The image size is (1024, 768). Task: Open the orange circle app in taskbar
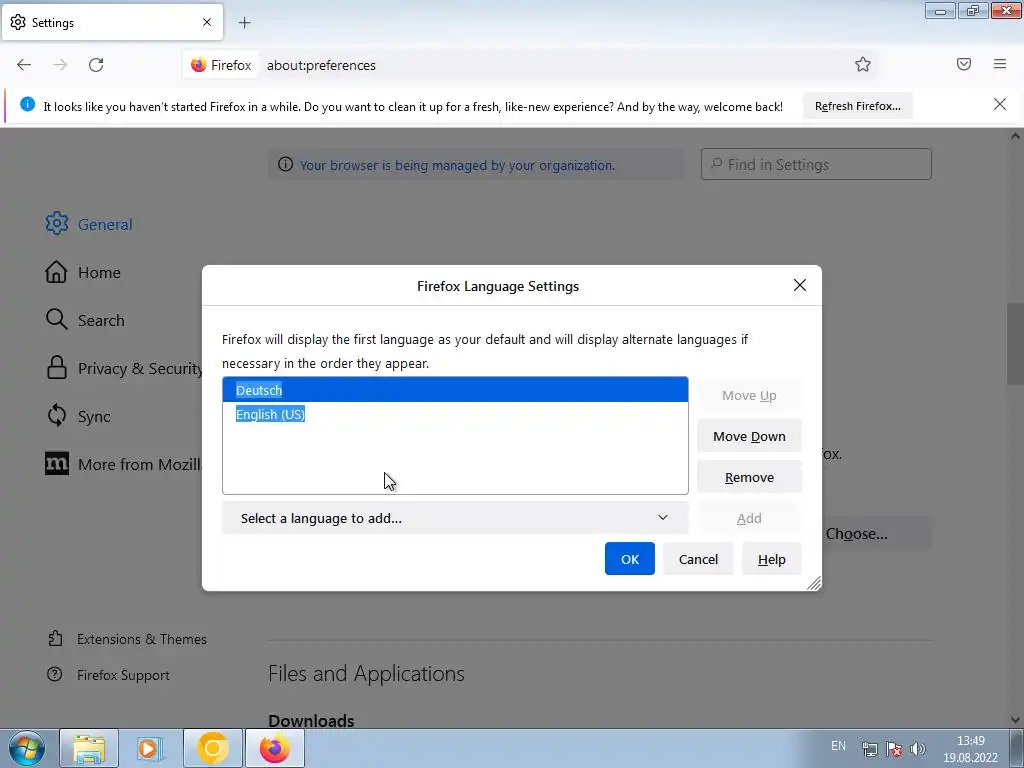pos(213,748)
